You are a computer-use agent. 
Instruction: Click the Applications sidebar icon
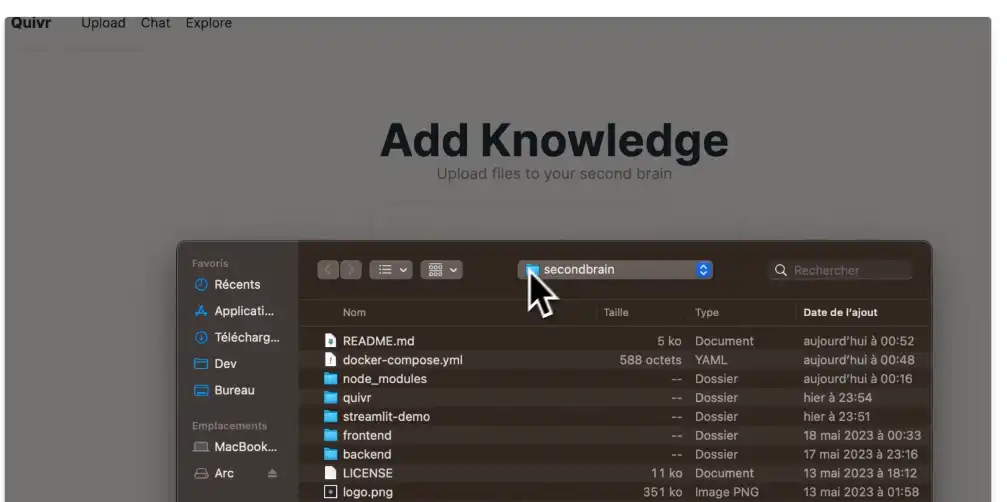coord(201,311)
